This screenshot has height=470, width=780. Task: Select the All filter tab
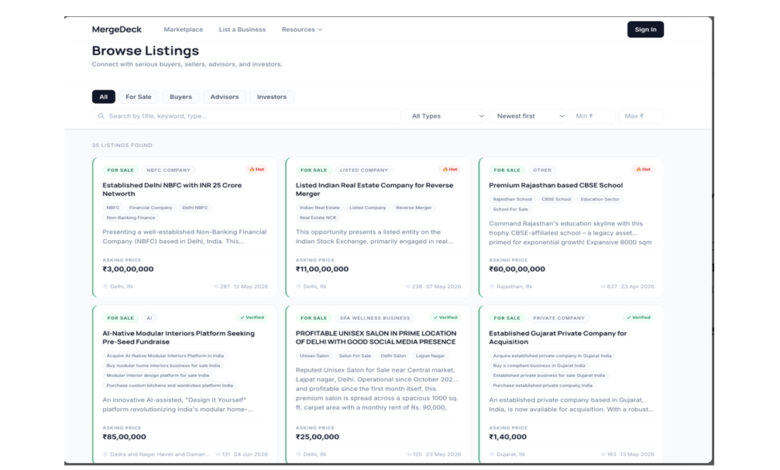tap(103, 96)
